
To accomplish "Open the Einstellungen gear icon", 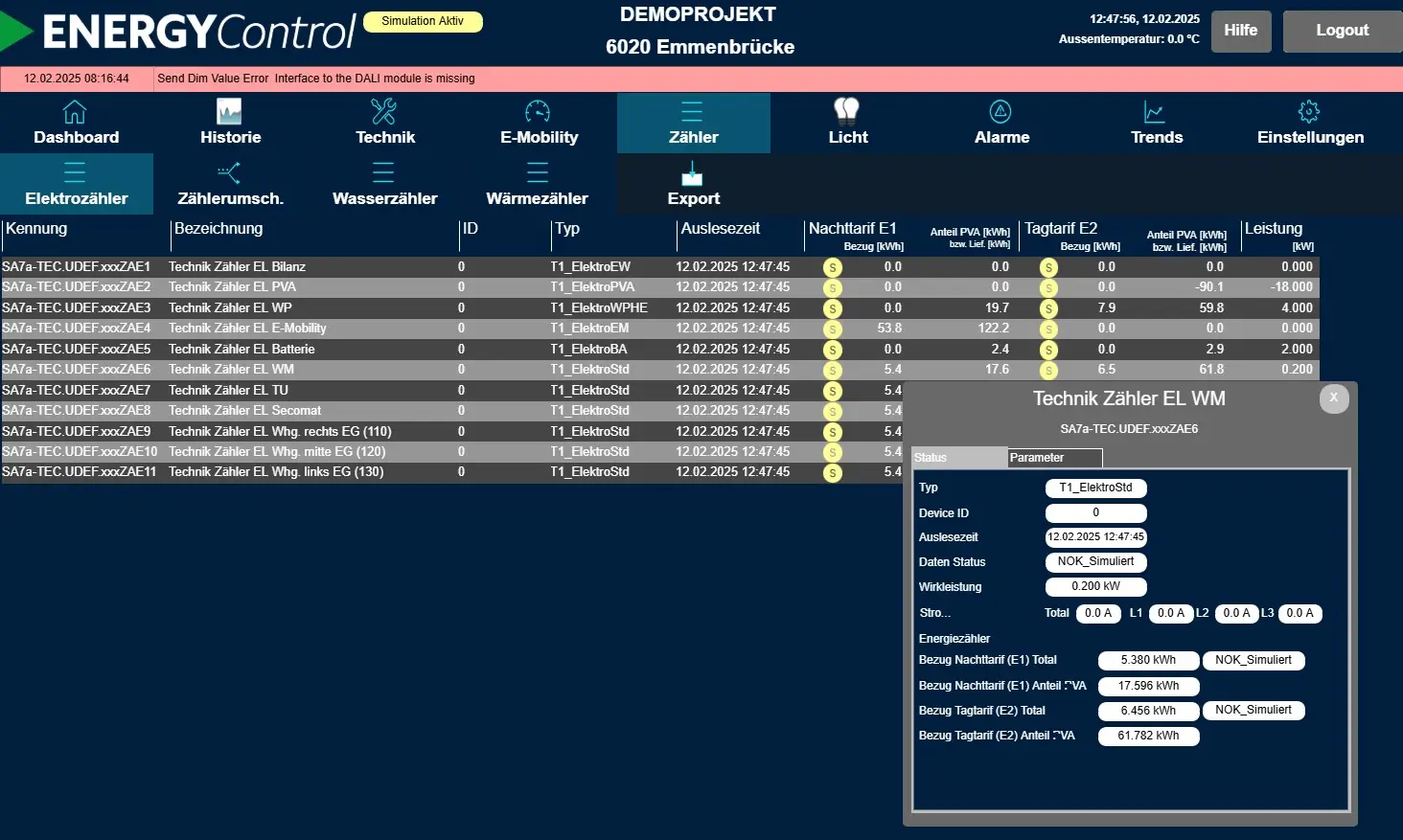I will [1309, 112].
